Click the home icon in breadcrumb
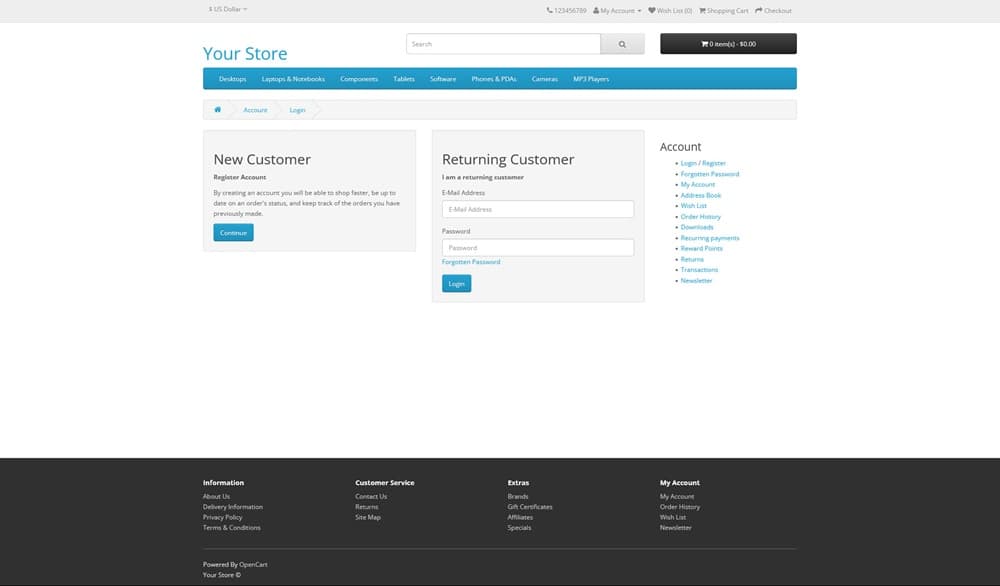Image resolution: width=1000 pixels, height=586 pixels. click(217, 109)
